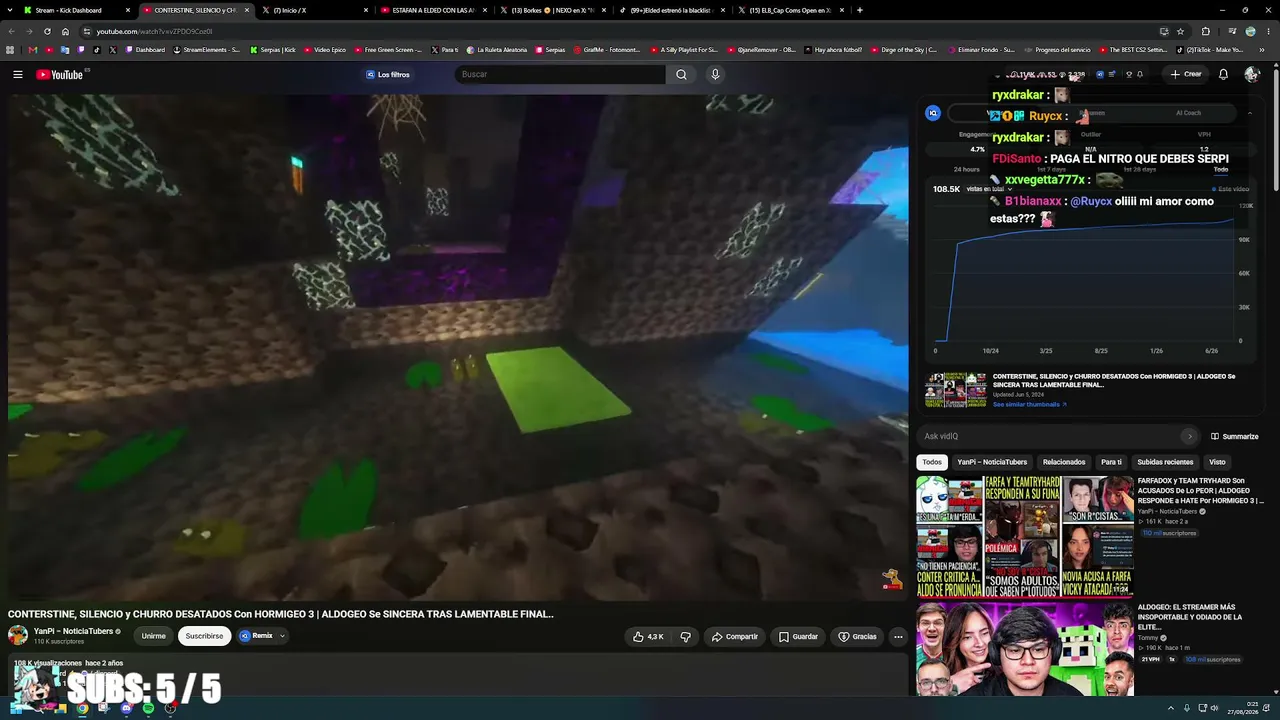Image resolution: width=1280 pixels, height=720 pixels.
Task: Open new browser tab
Action: (x=860, y=10)
